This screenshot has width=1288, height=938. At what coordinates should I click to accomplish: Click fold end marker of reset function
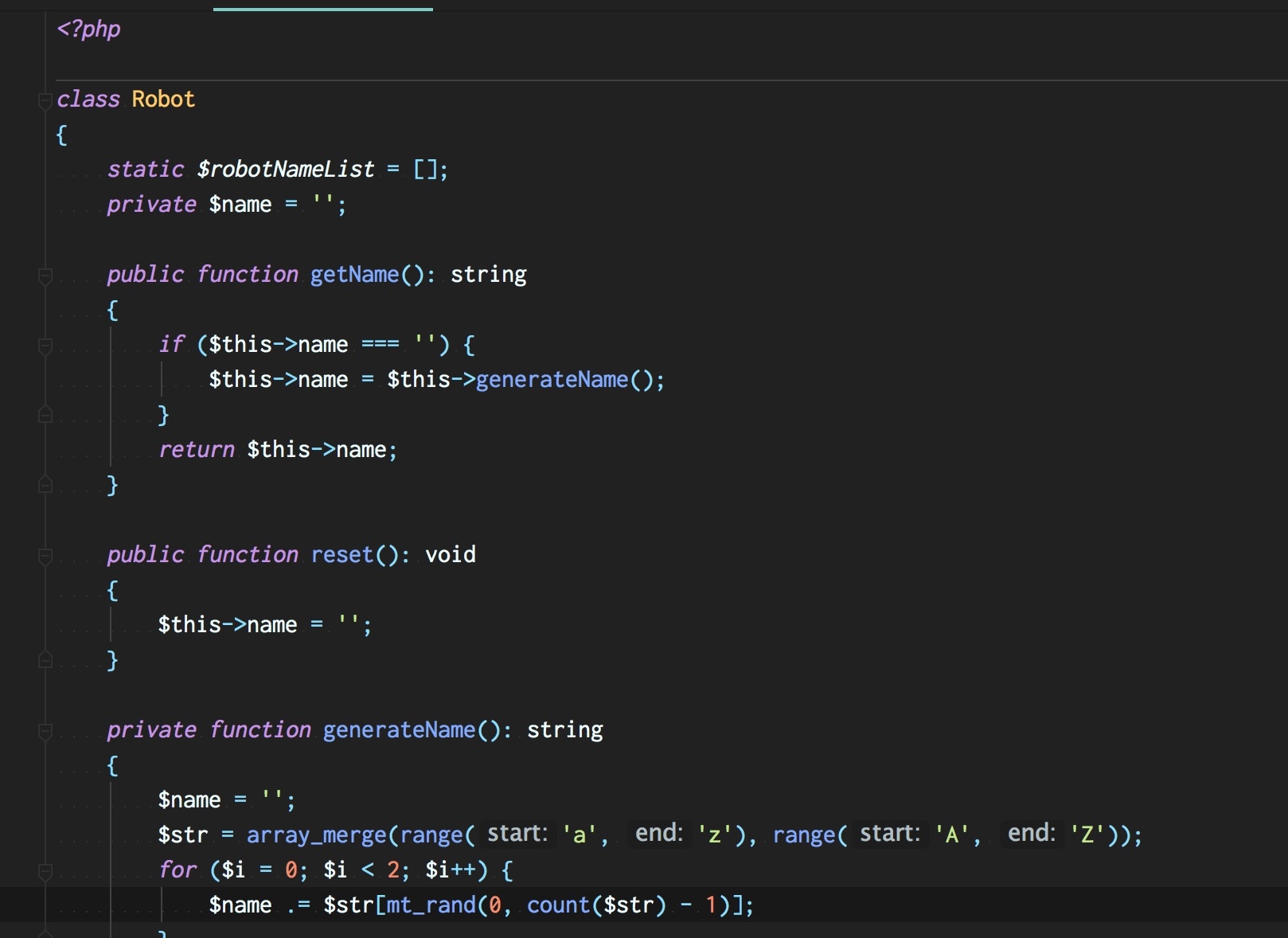[45, 659]
